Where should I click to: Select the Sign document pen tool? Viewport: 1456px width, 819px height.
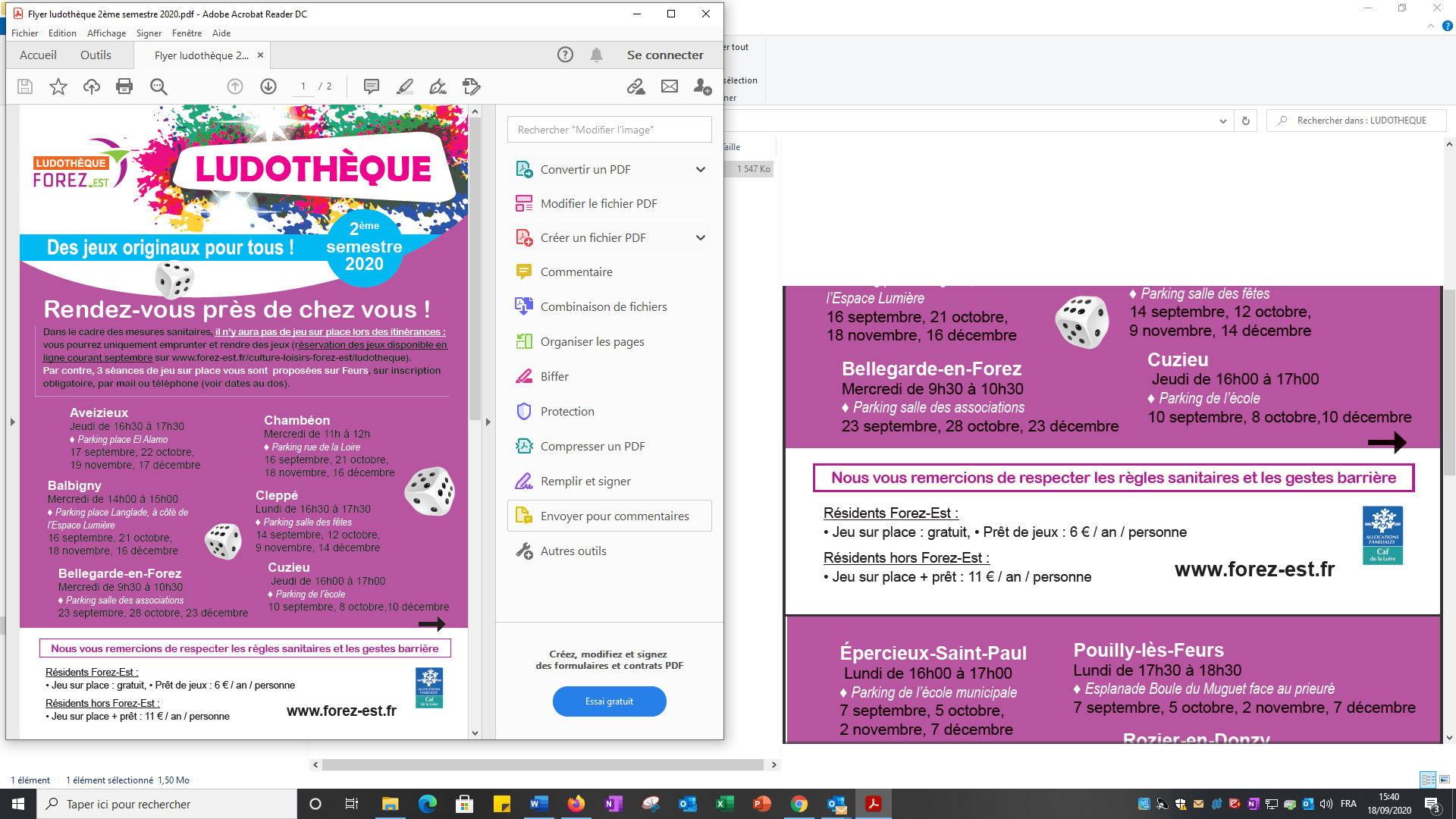click(x=438, y=86)
